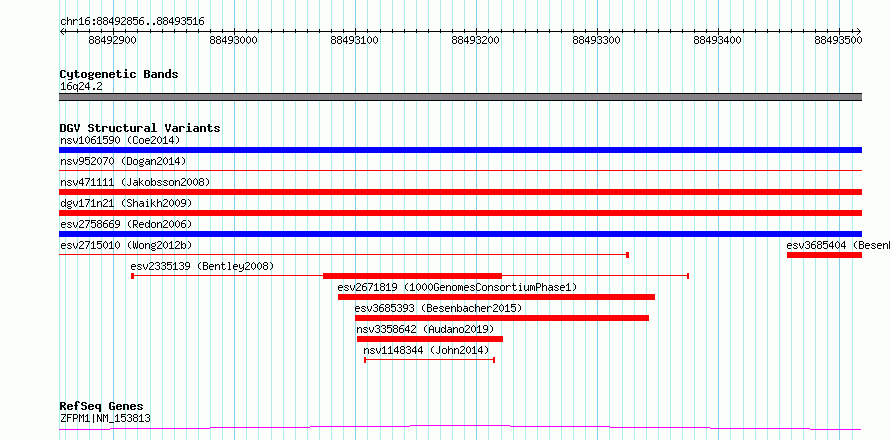Select the blue nsv1061590 variant bar
Screen dimensions: 890x440
460,150
